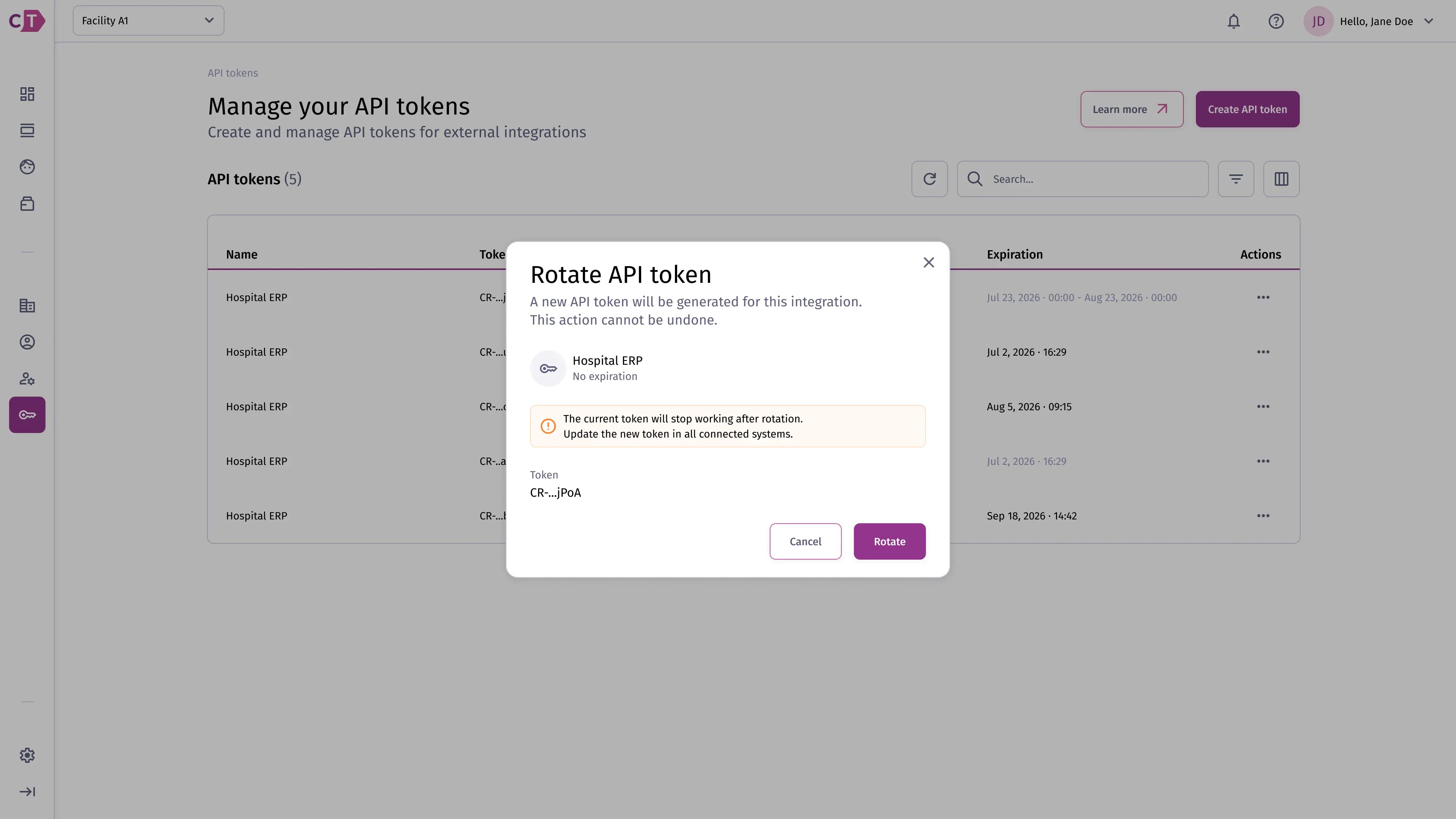Open actions menu for Sep 18, 2026 token
This screenshot has width=1456, height=819.
pos(1263,516)
